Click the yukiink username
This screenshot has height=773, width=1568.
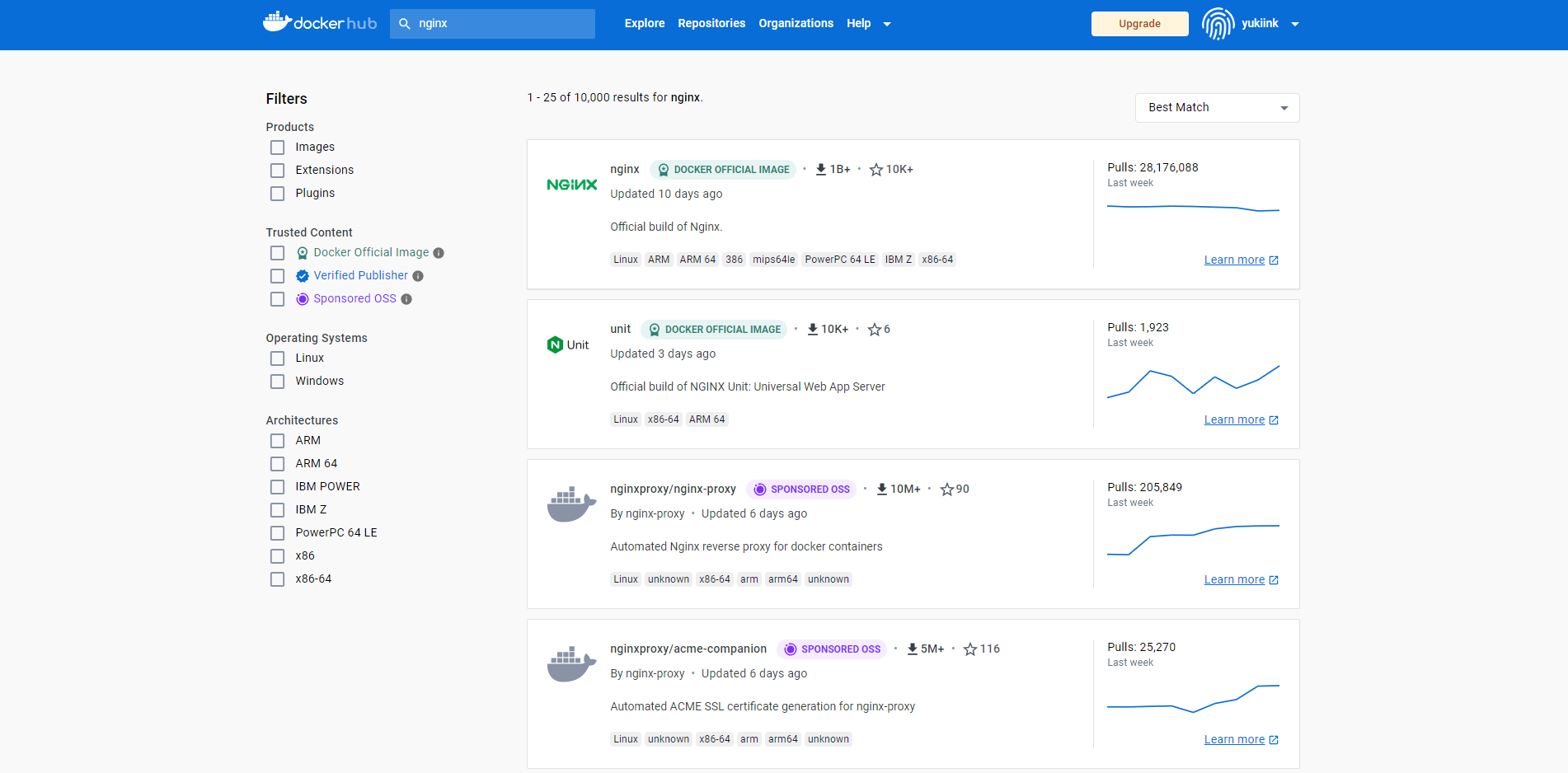[x=1260, y=23]
